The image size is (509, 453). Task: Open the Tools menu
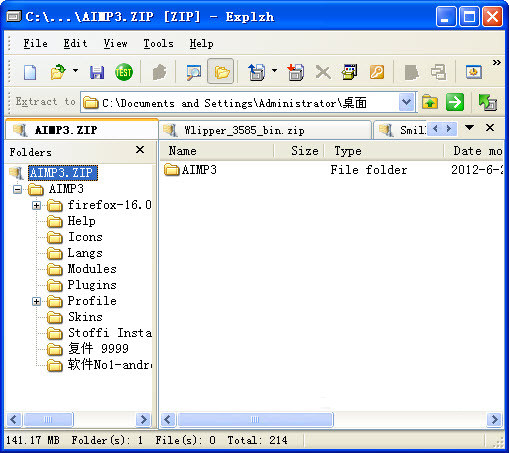click(x=158, y=44)
